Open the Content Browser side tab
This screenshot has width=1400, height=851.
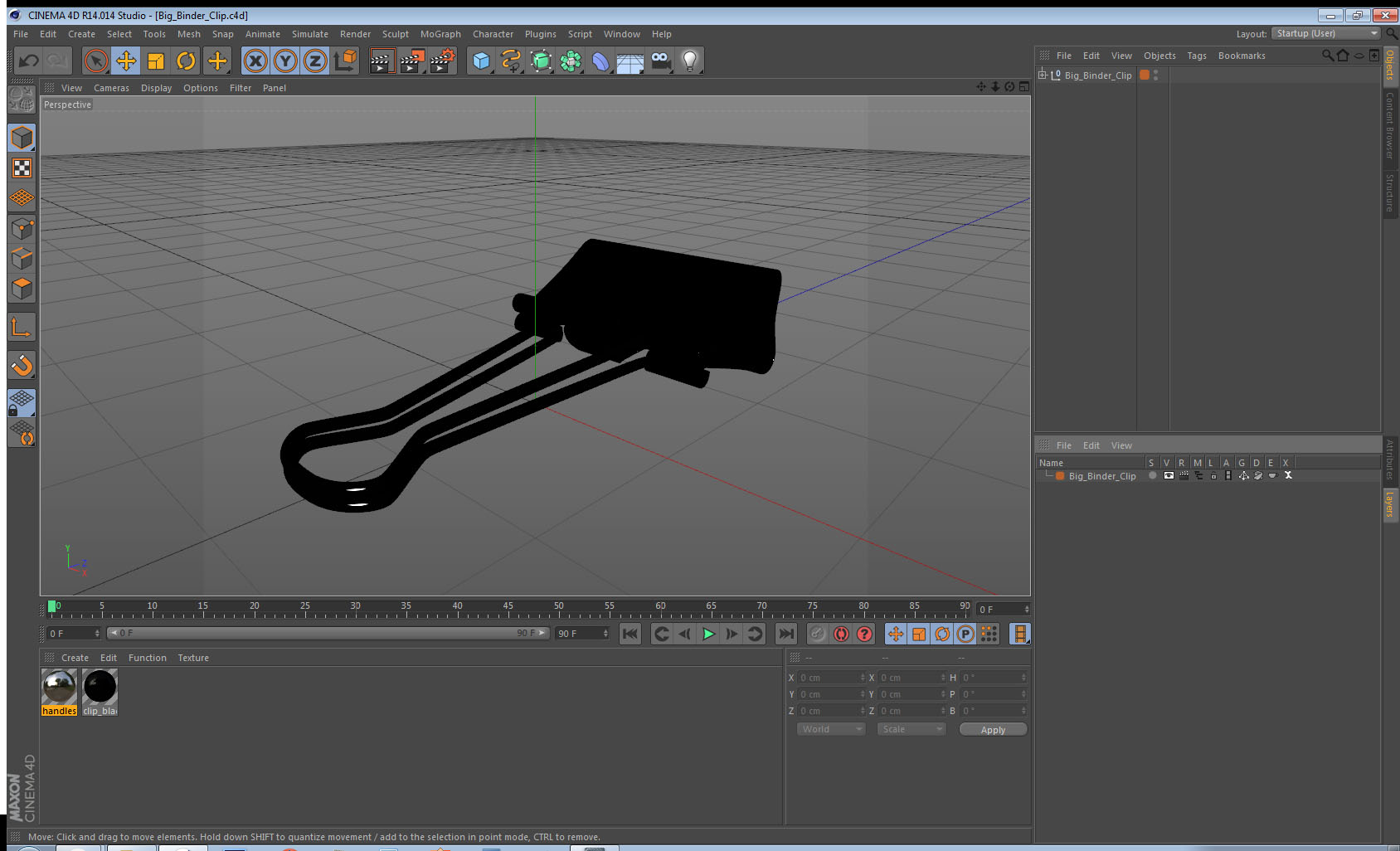coord(1390,125)
